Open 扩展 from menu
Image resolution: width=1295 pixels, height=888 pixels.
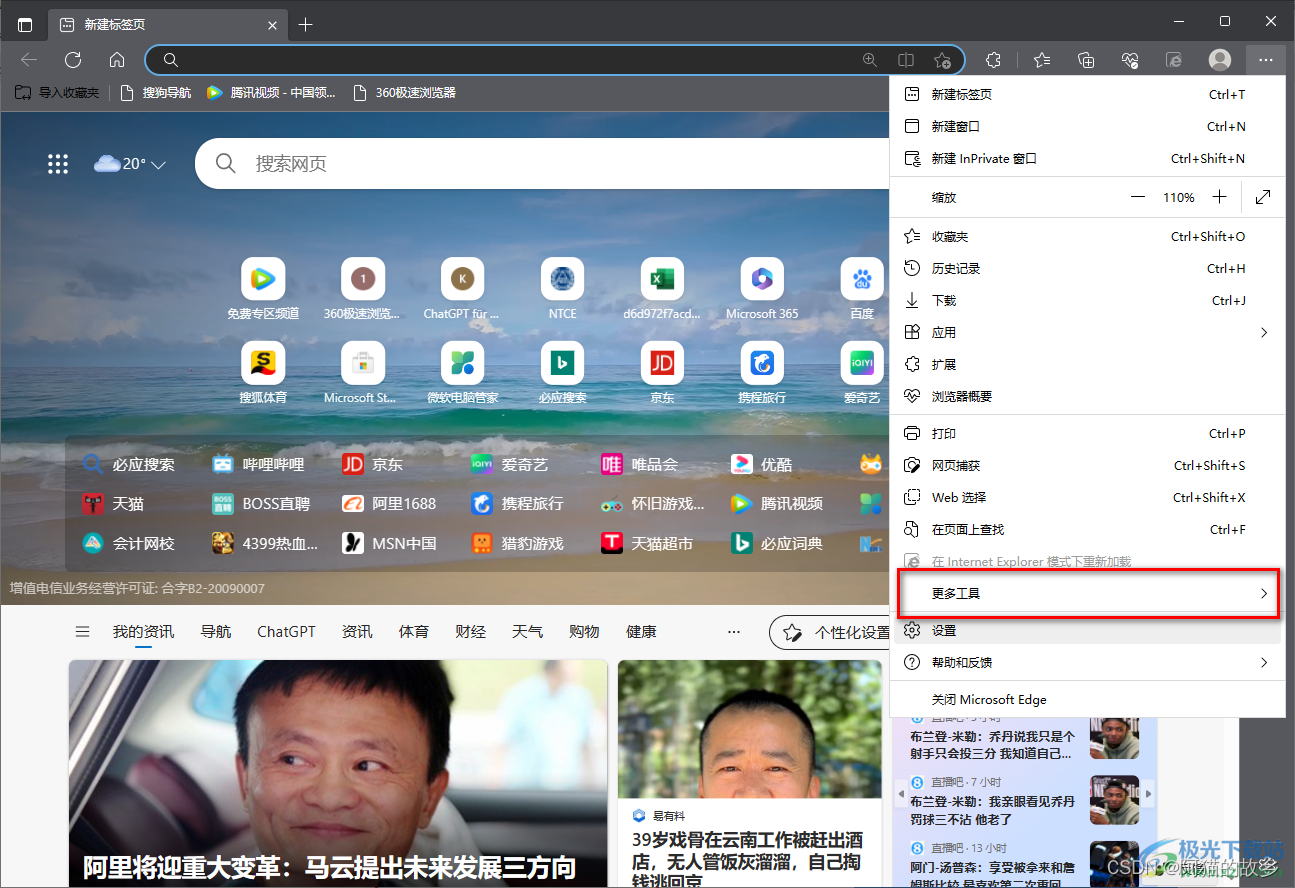1087,364
